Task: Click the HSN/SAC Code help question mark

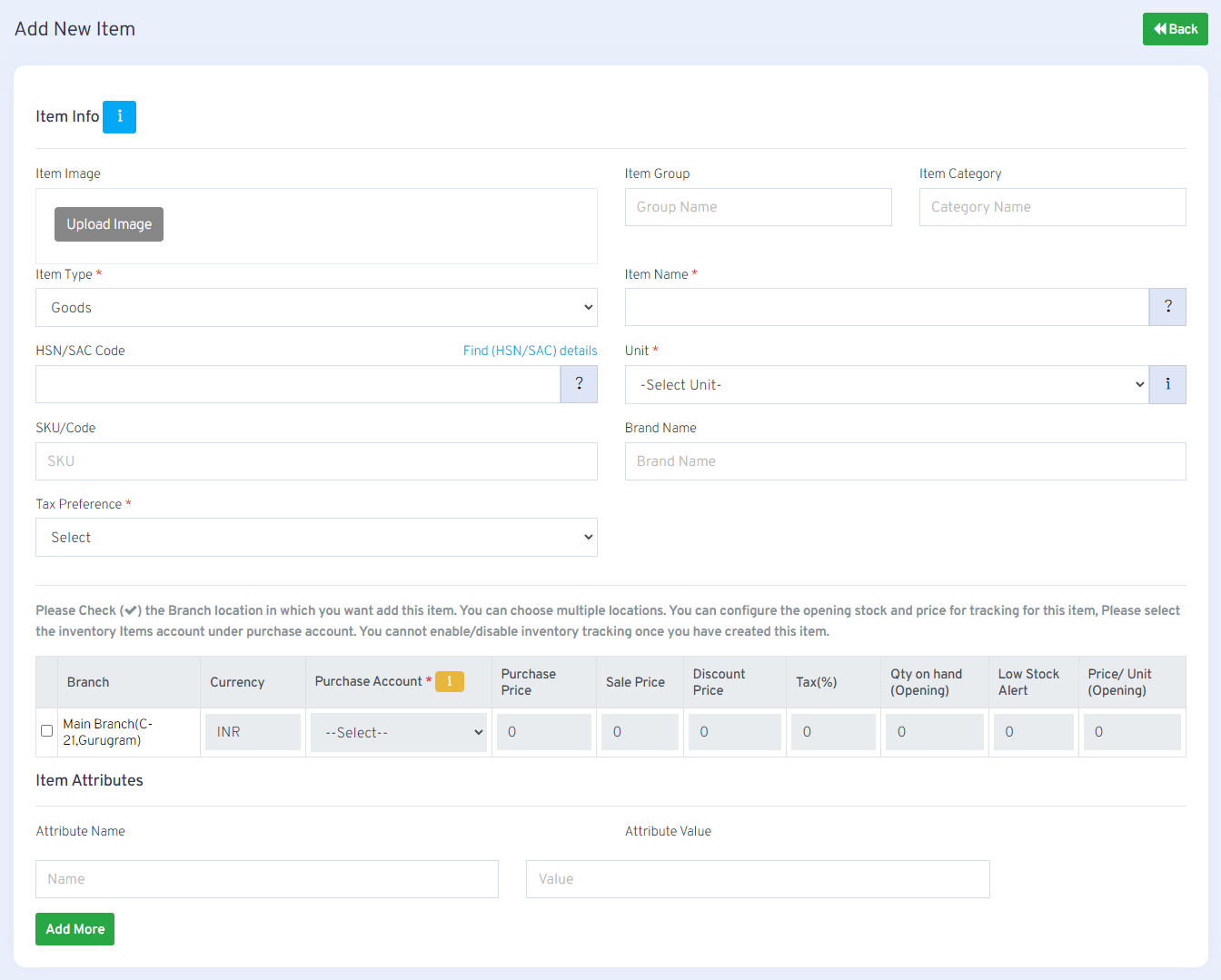Action: [x=579, y=384]
